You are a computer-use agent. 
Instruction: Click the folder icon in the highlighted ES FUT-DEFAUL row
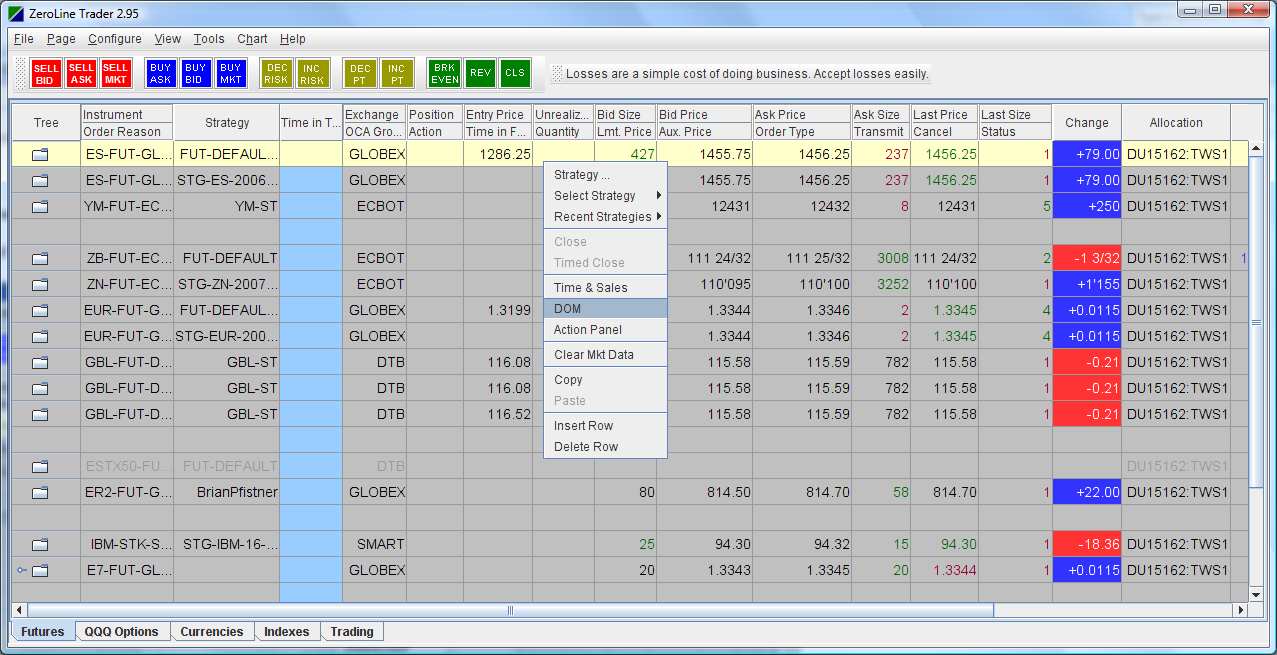40,155
